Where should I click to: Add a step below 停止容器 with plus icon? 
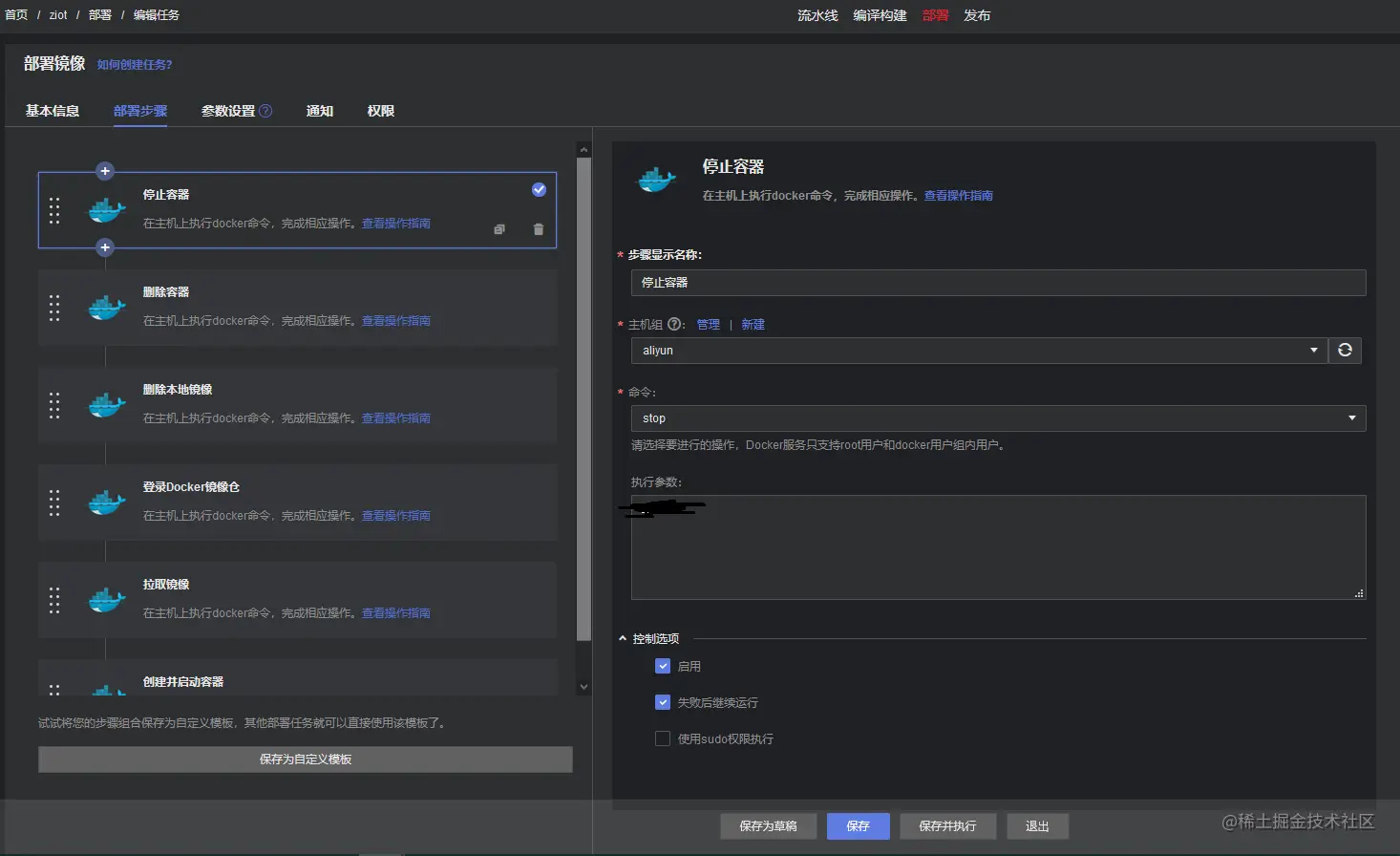(x=105, y=247)
